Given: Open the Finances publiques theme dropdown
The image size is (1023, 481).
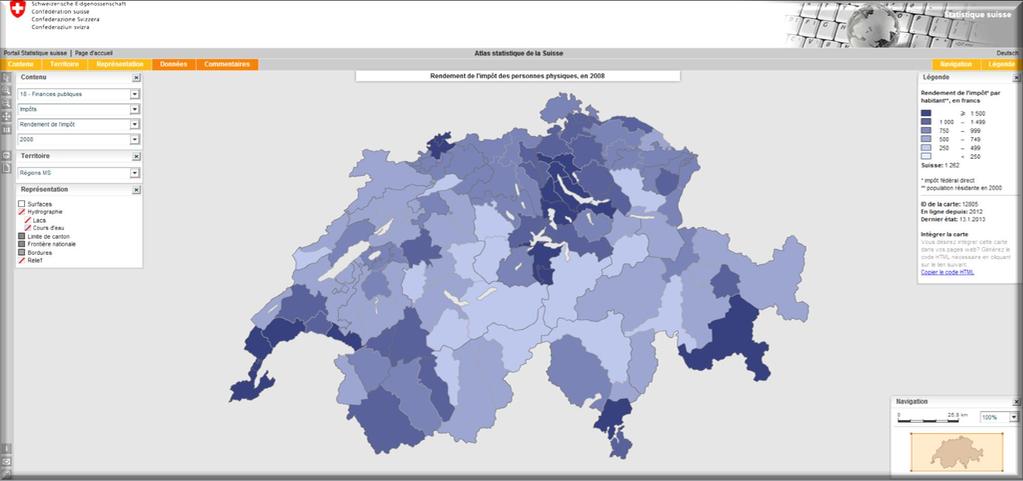Looking at the screenshot, I should 134,94.
